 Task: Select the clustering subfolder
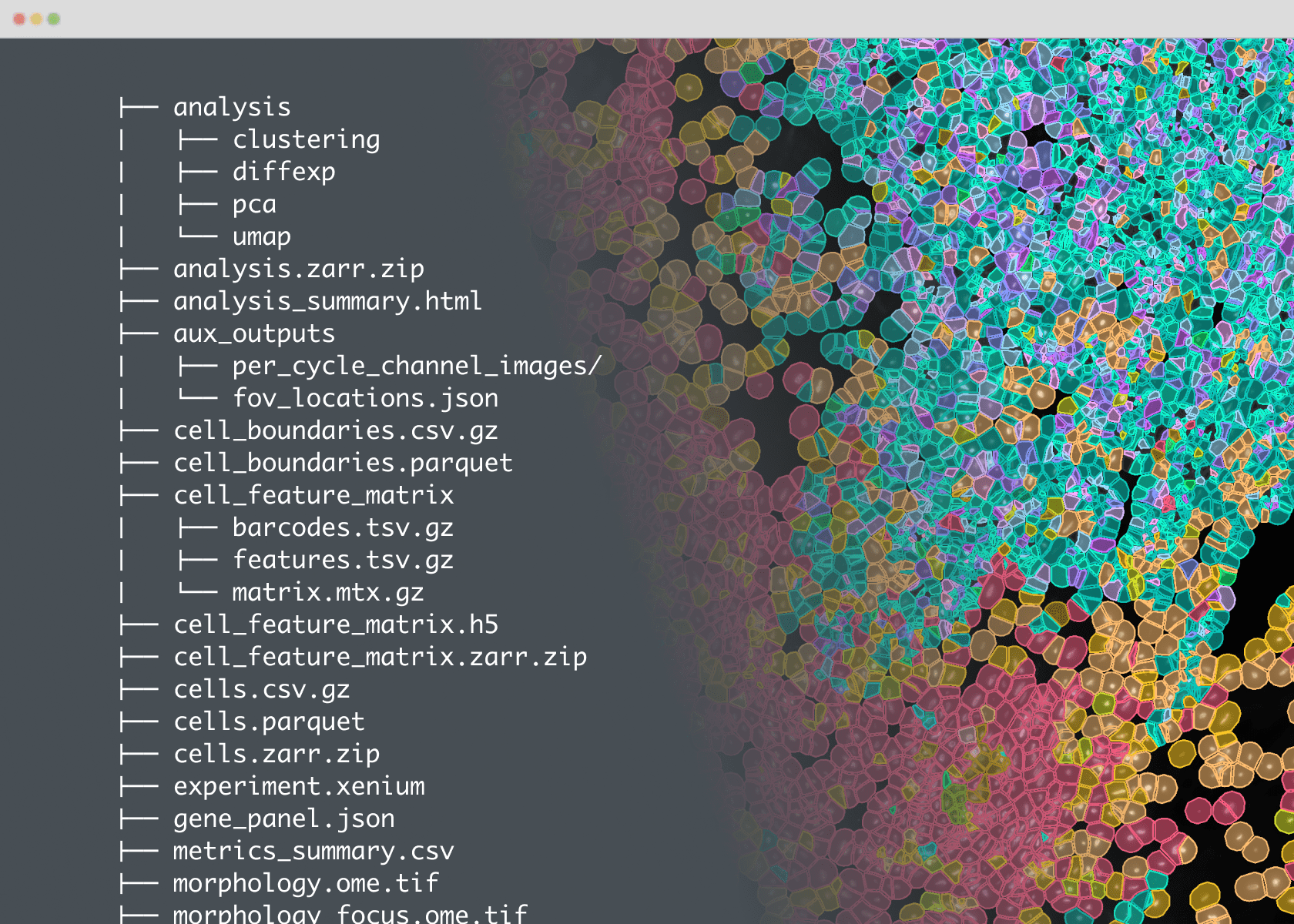(x=306, y=139)
